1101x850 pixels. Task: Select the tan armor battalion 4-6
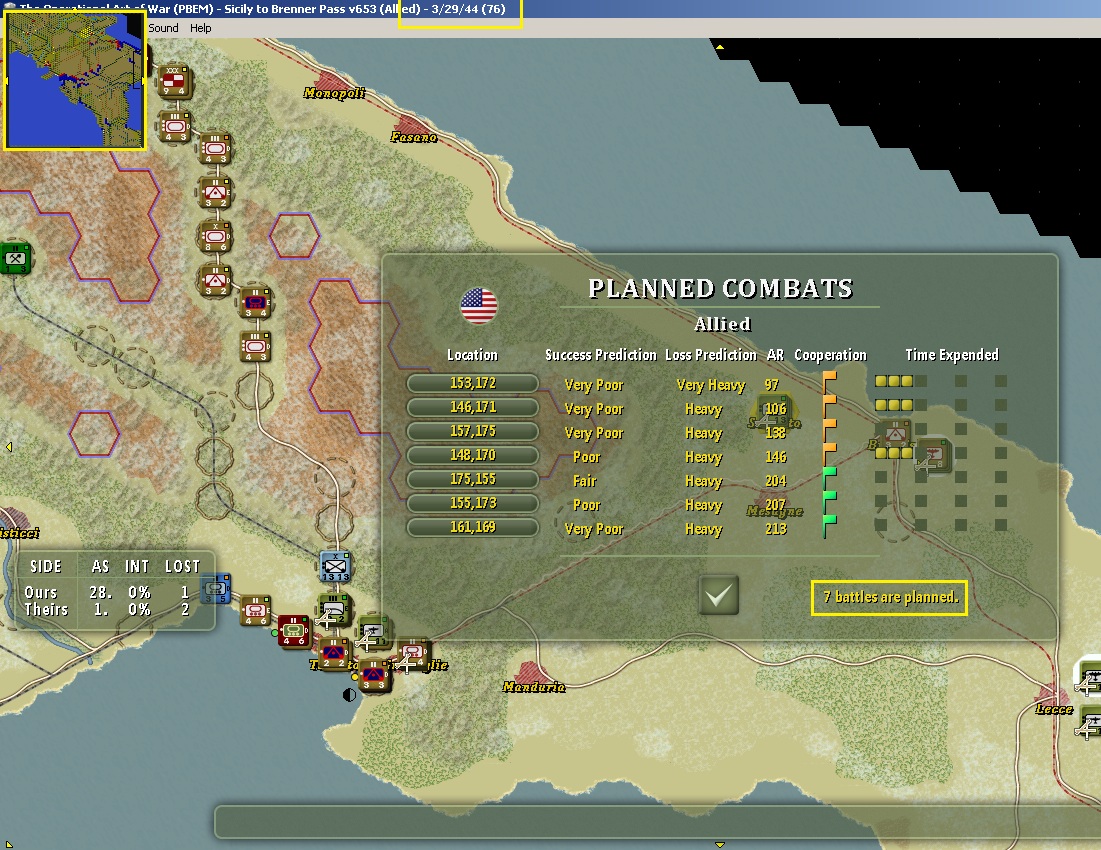click(x=256, y=611)
